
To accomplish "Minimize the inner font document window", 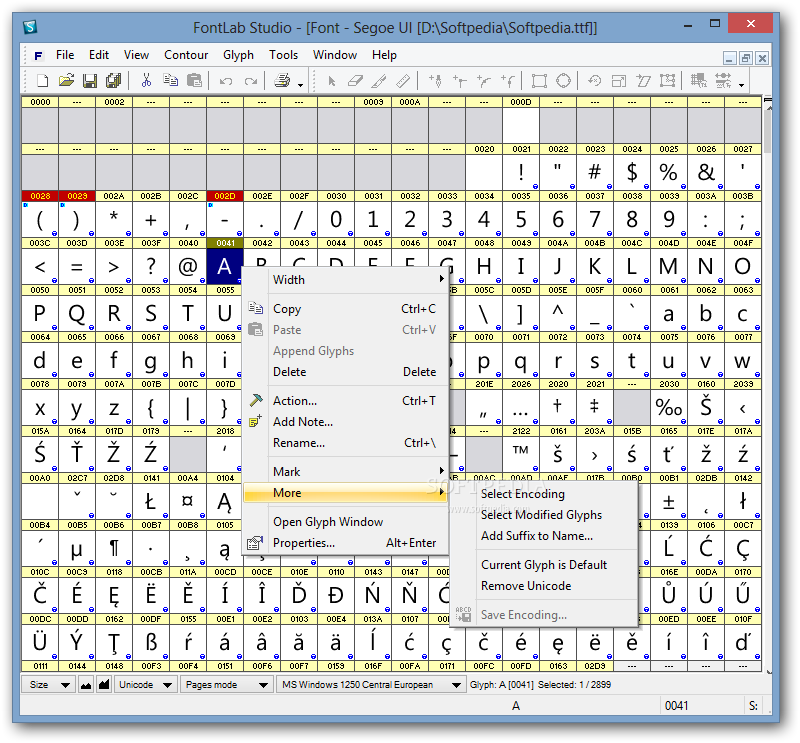I will [x=730, y=58].
